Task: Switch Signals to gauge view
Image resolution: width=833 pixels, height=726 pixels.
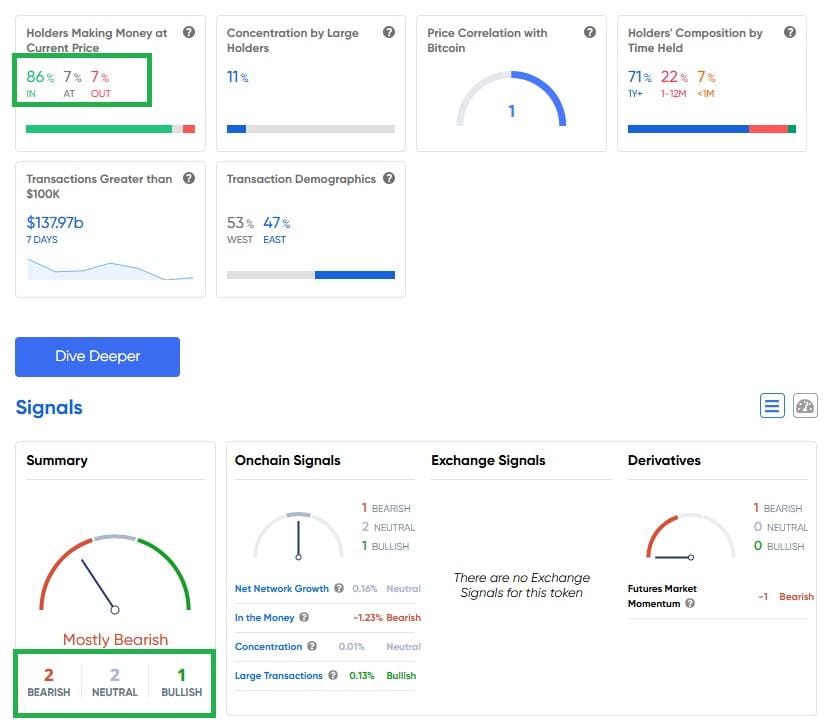Action: click(805, 406)
